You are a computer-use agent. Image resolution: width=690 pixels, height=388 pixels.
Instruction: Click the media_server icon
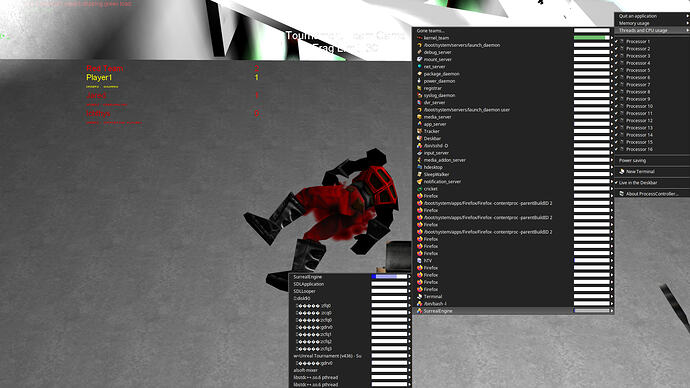tap(419, 117)
